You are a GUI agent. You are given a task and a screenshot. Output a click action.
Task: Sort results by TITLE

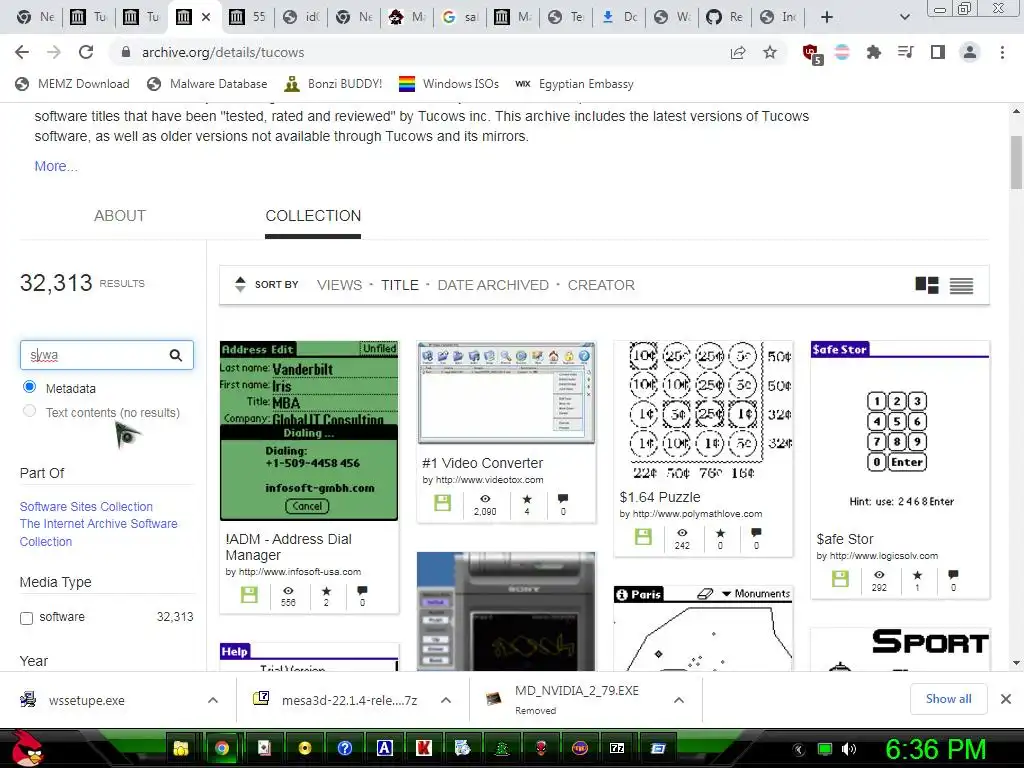click(400, 285)
